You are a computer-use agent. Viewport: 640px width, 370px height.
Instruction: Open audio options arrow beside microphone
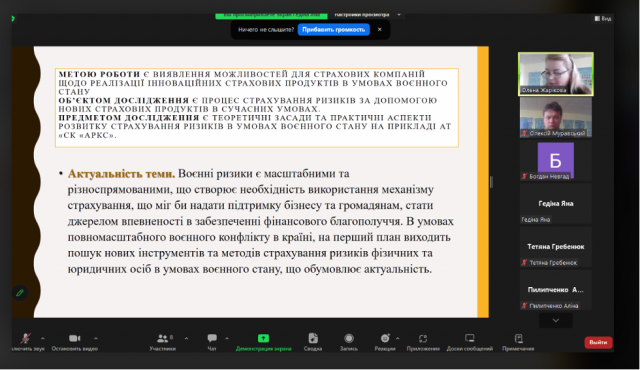tap(42, 338)
